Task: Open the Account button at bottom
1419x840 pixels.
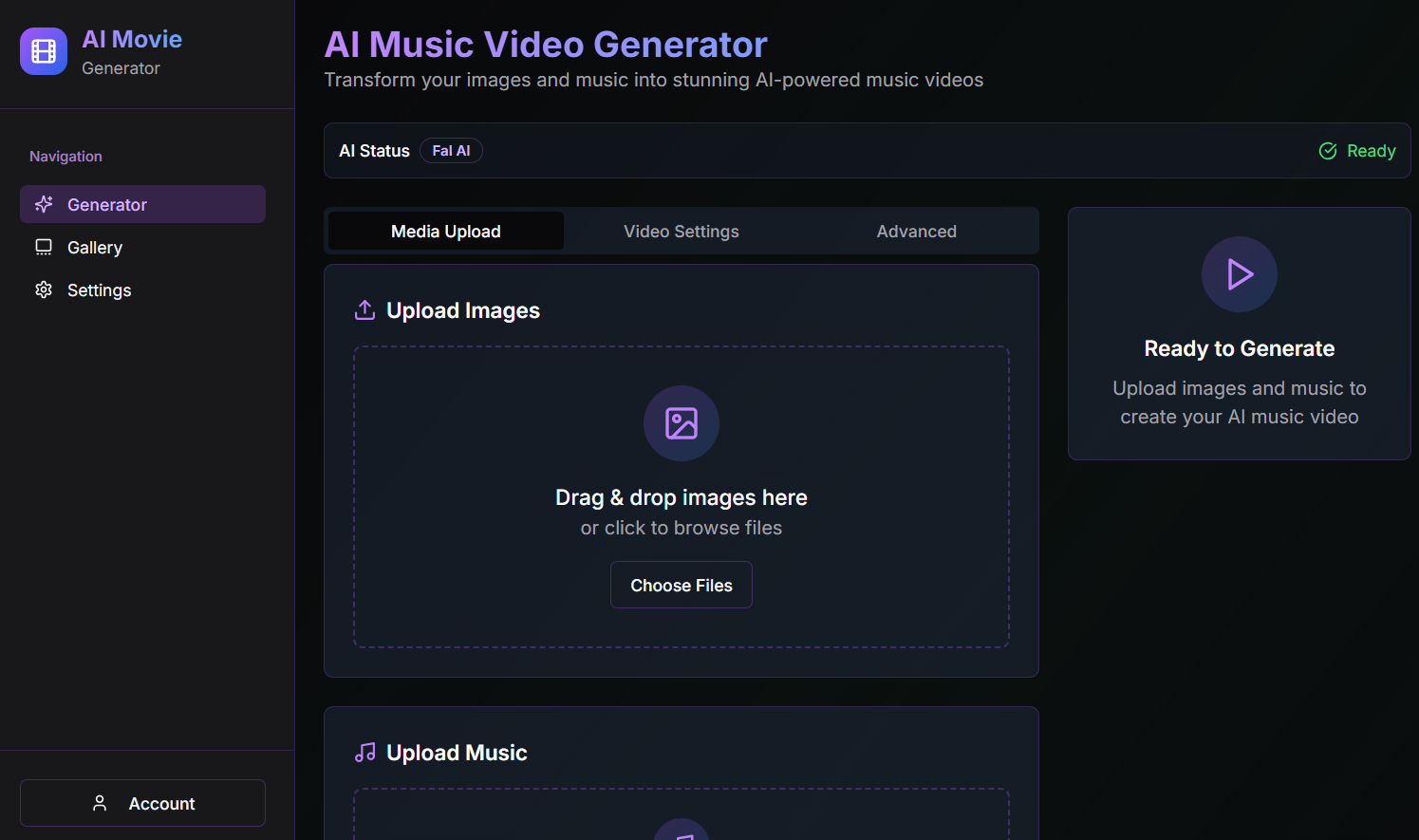Action: point(142,804)
